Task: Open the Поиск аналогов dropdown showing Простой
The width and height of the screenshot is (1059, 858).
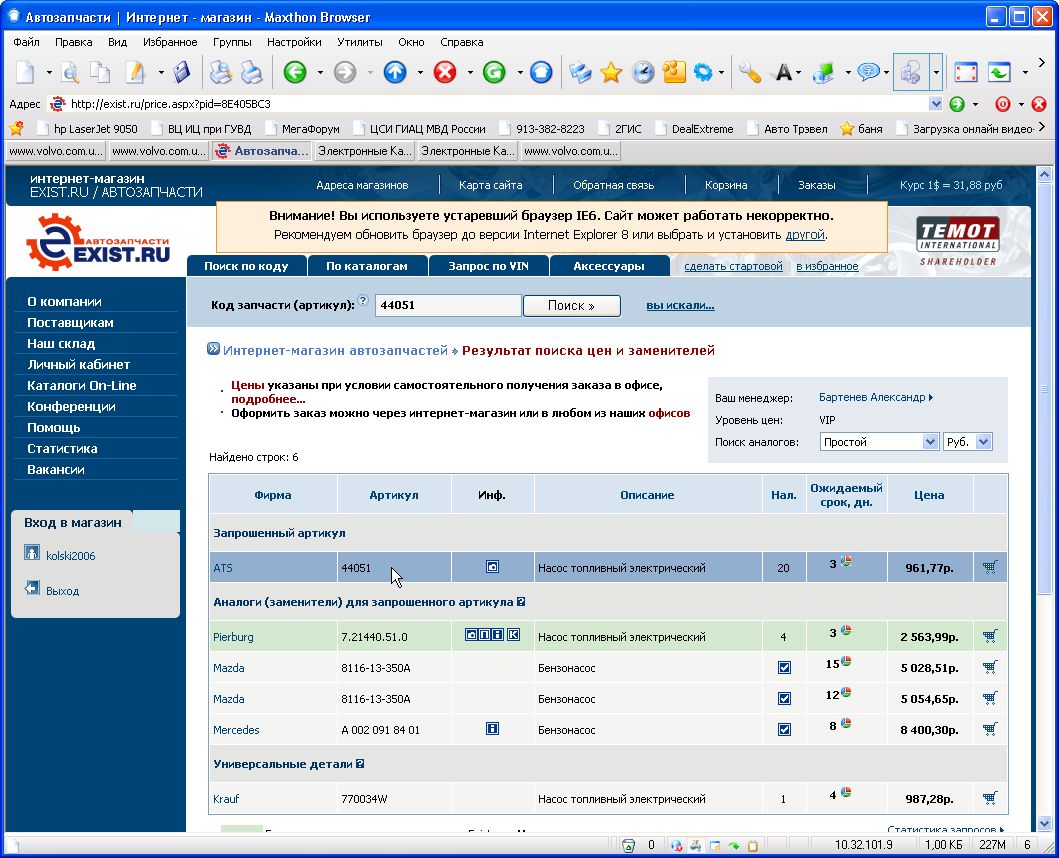Action: [x=878, y=441]
